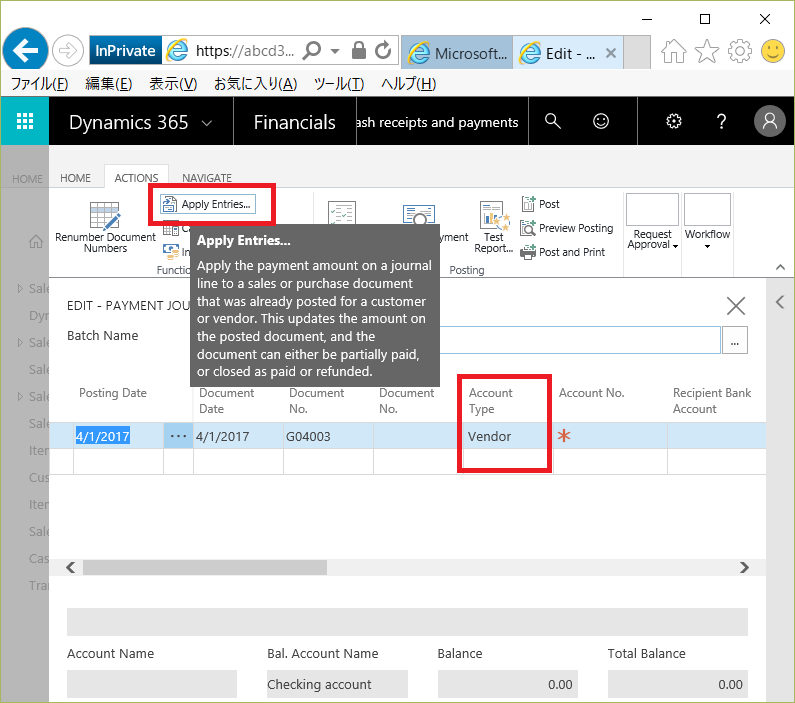Click the Post action
Viewport: 795px width, 703px height.
pos(540,204)
